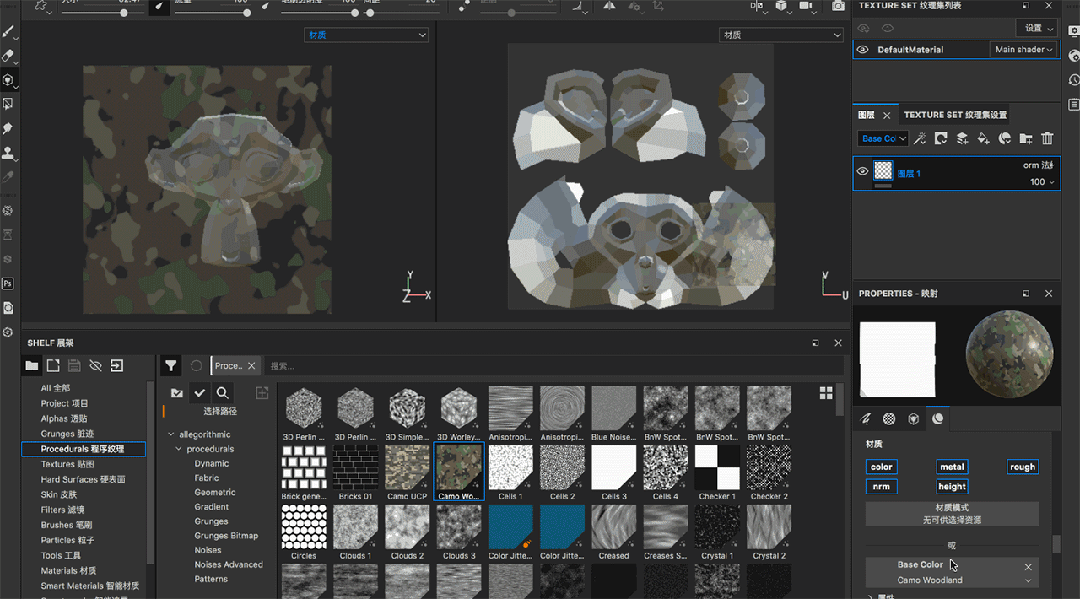Select the Clone stamp tool
Screen dimensions: 1080x599
pyautogui.click(x=8, y=152)
